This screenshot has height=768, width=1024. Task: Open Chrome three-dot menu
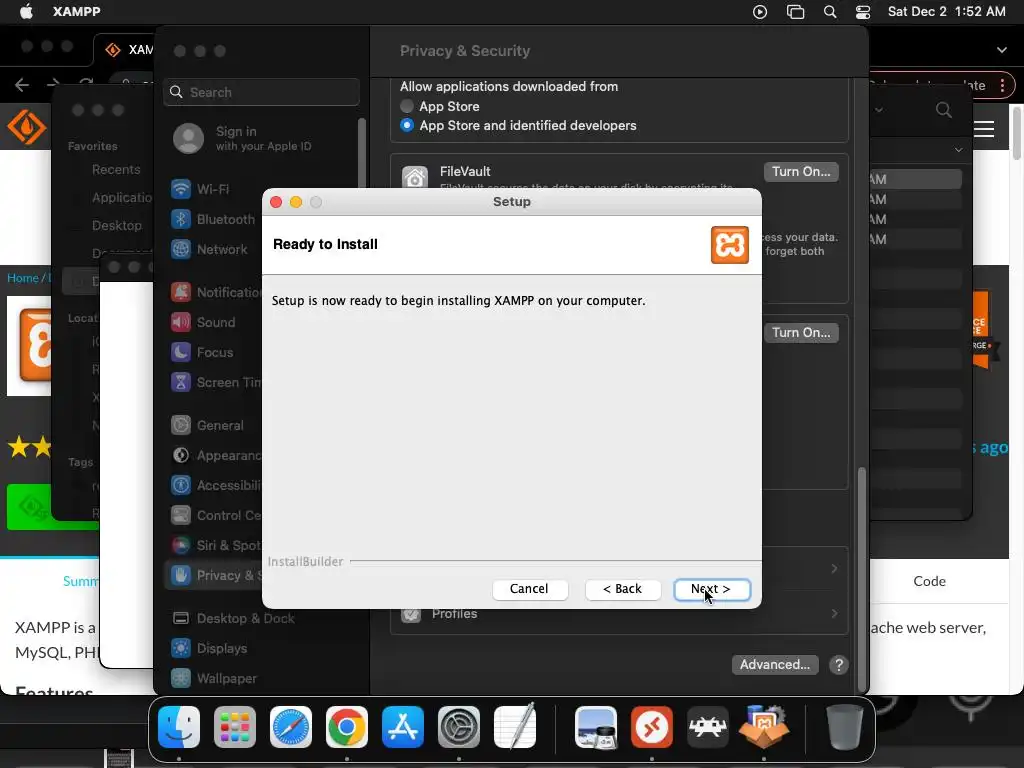1002,86
